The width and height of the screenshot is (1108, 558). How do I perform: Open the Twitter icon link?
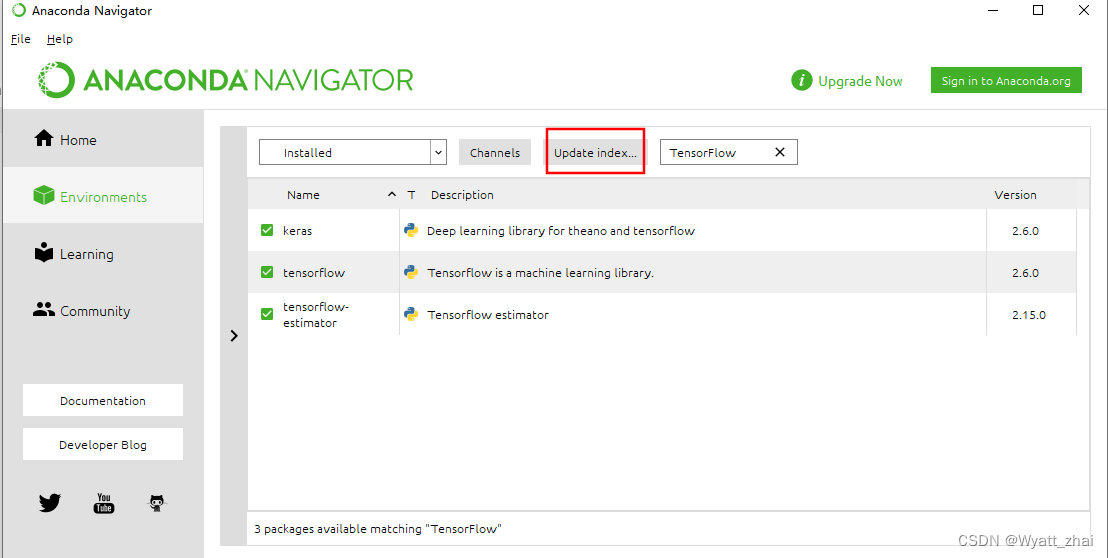coord(49,503)
